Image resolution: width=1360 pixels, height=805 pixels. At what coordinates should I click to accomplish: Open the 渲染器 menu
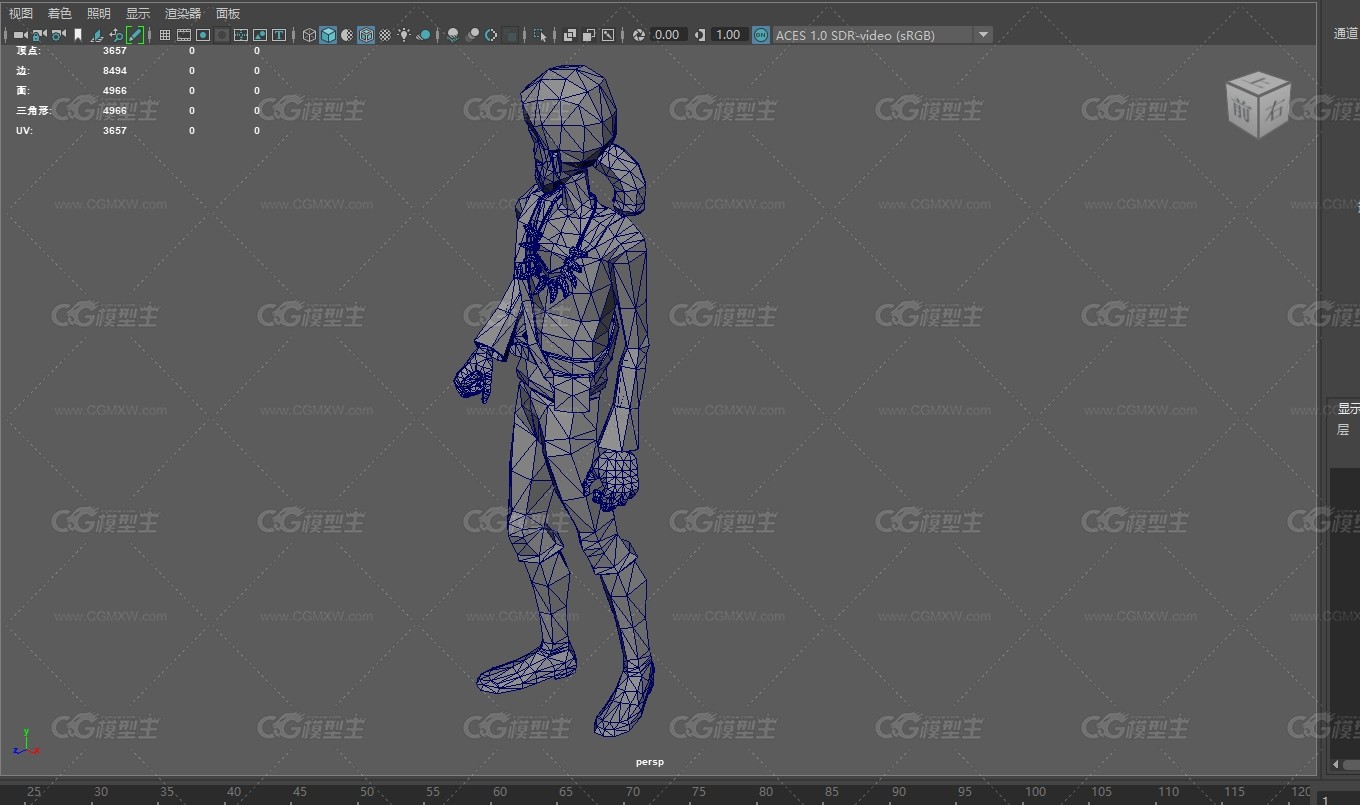pyautogui.click(x=183, y=13)
